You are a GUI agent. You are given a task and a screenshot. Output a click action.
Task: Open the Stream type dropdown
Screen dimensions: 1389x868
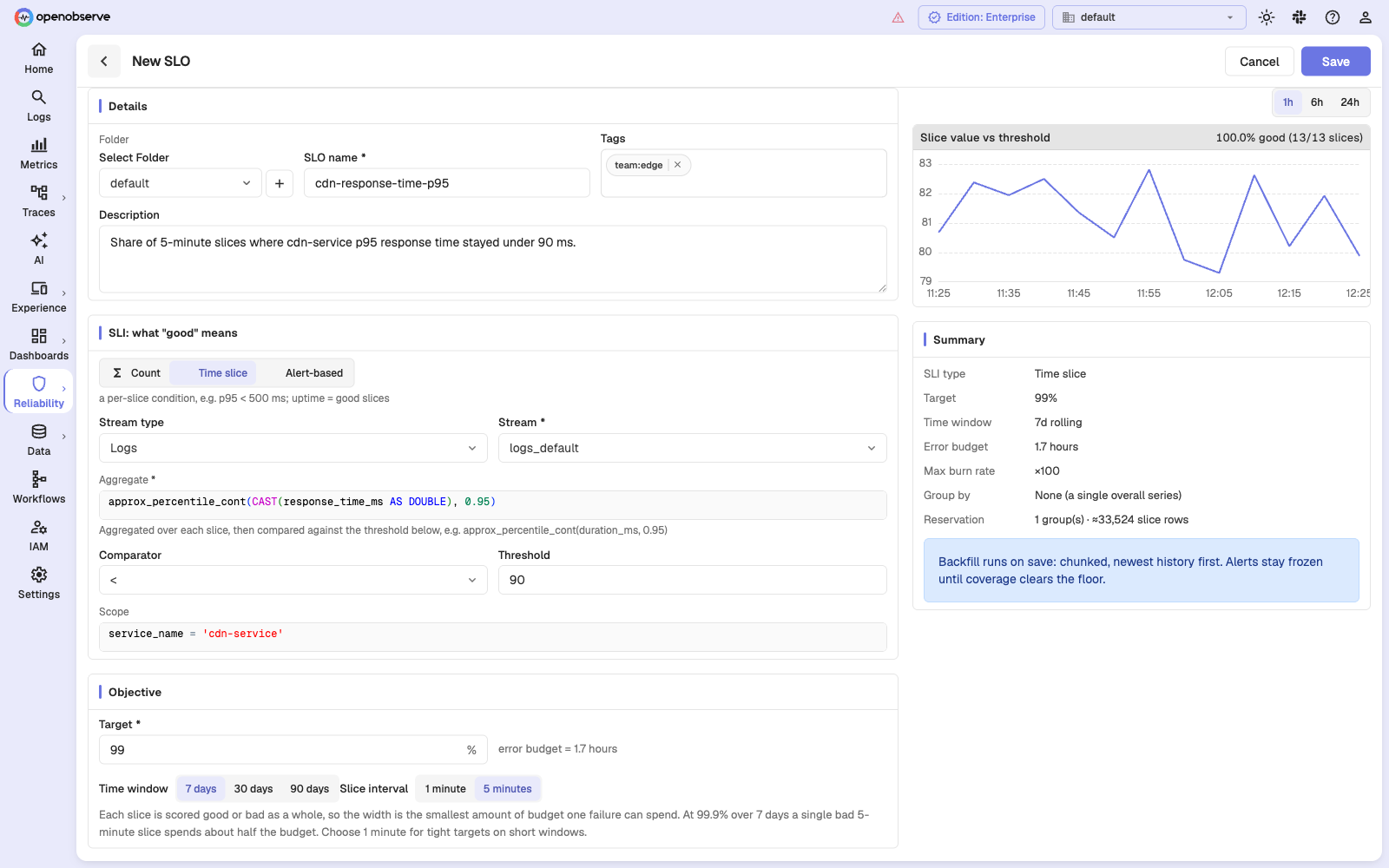(293, 448)
